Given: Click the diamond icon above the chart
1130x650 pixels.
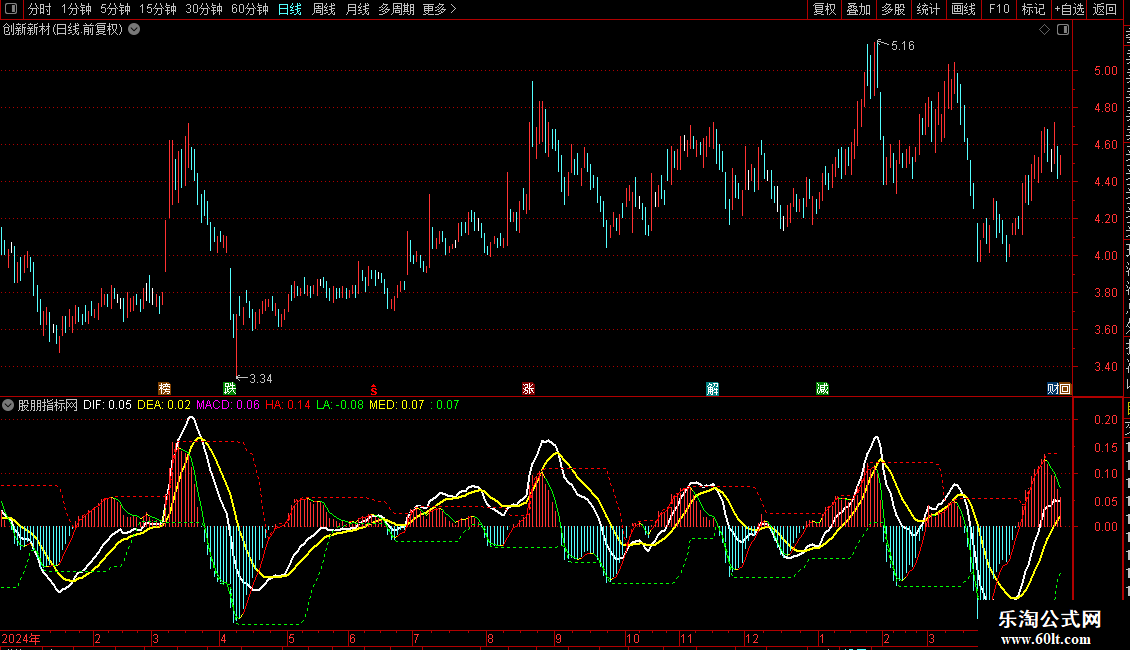Looking at the screenshot, I should pyautogui.click(x=1044, y=30).
